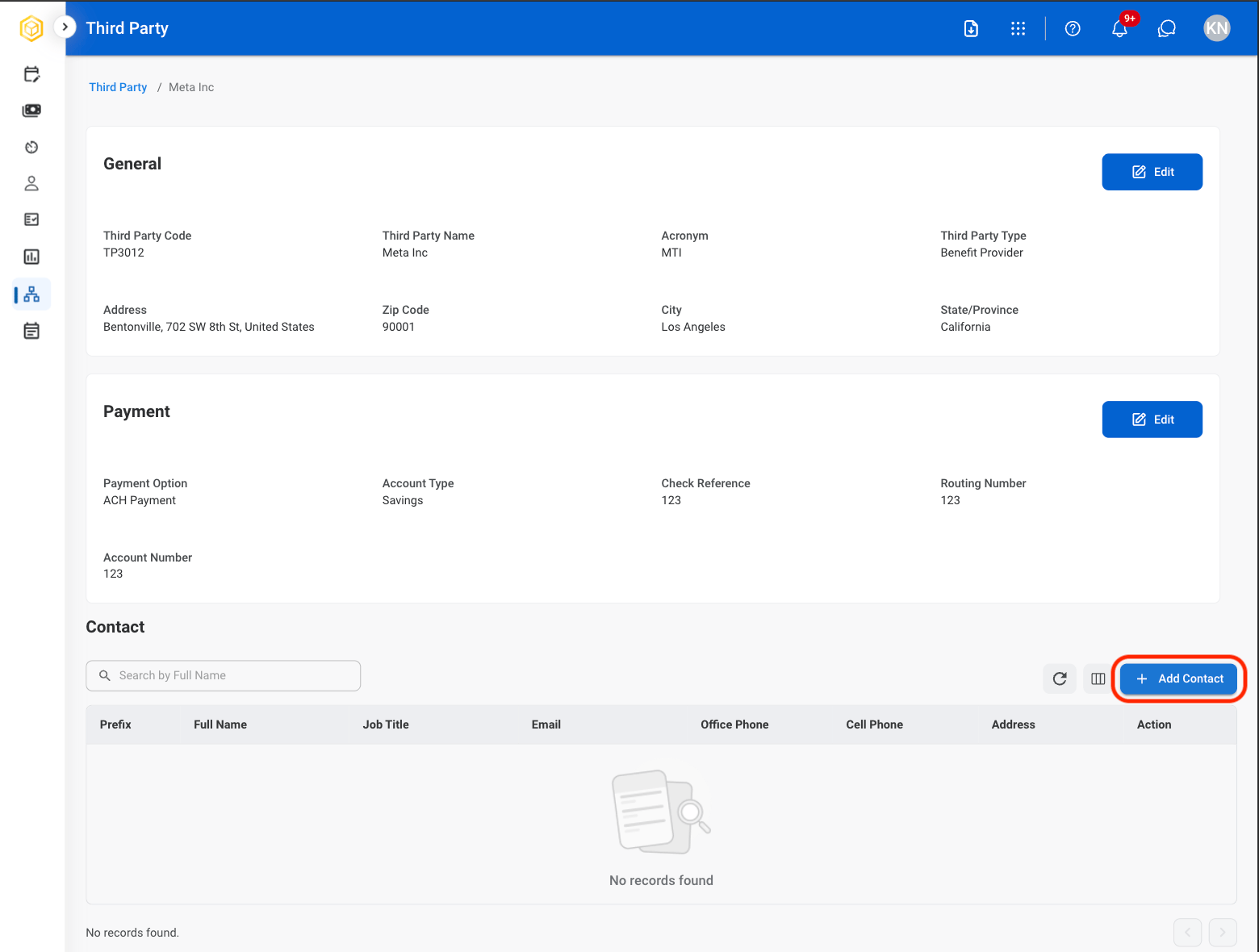Open the column settings icon
Screen dimensions: 1259x952
pos(1098,679)
